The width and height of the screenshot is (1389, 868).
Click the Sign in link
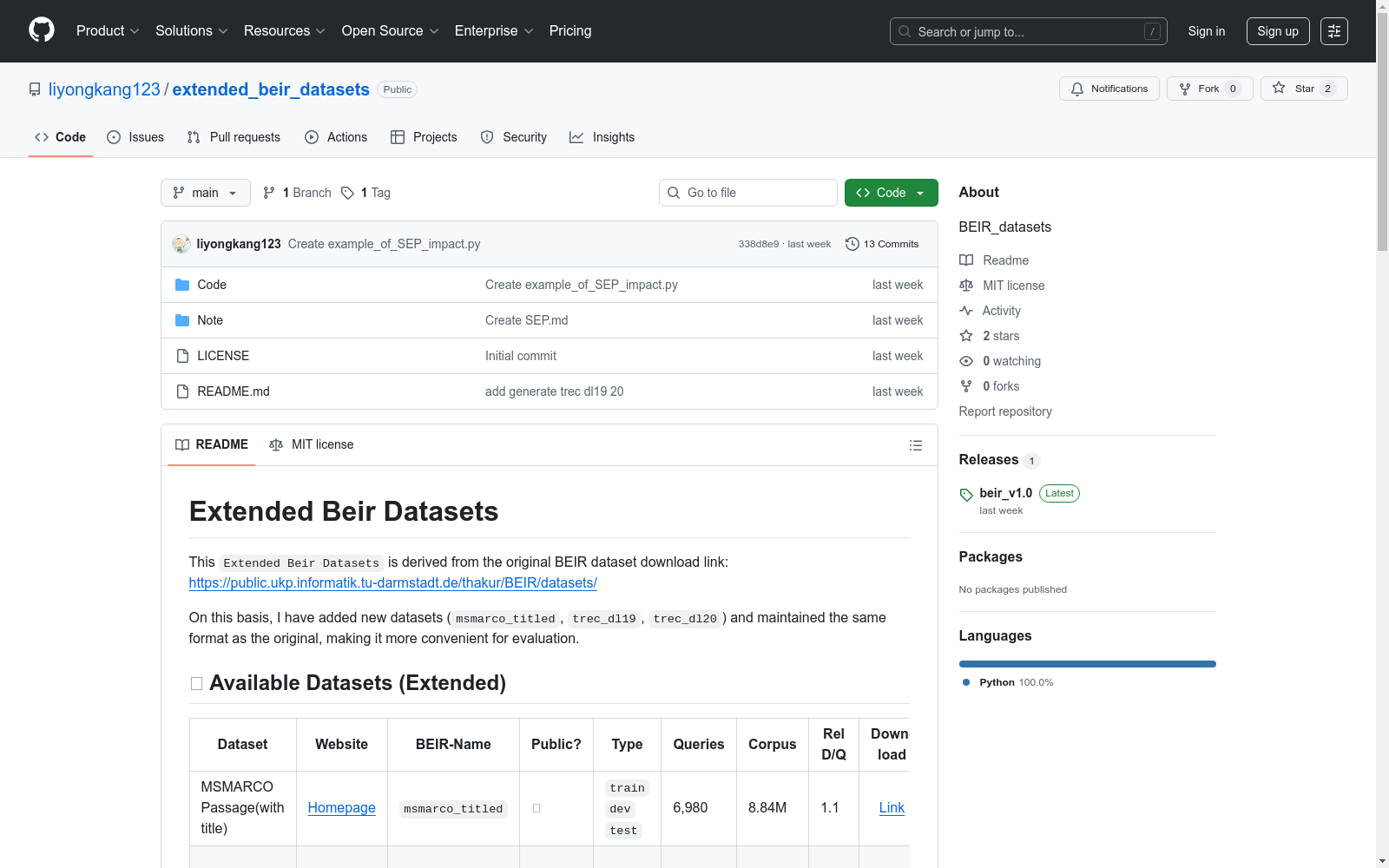1207,31
